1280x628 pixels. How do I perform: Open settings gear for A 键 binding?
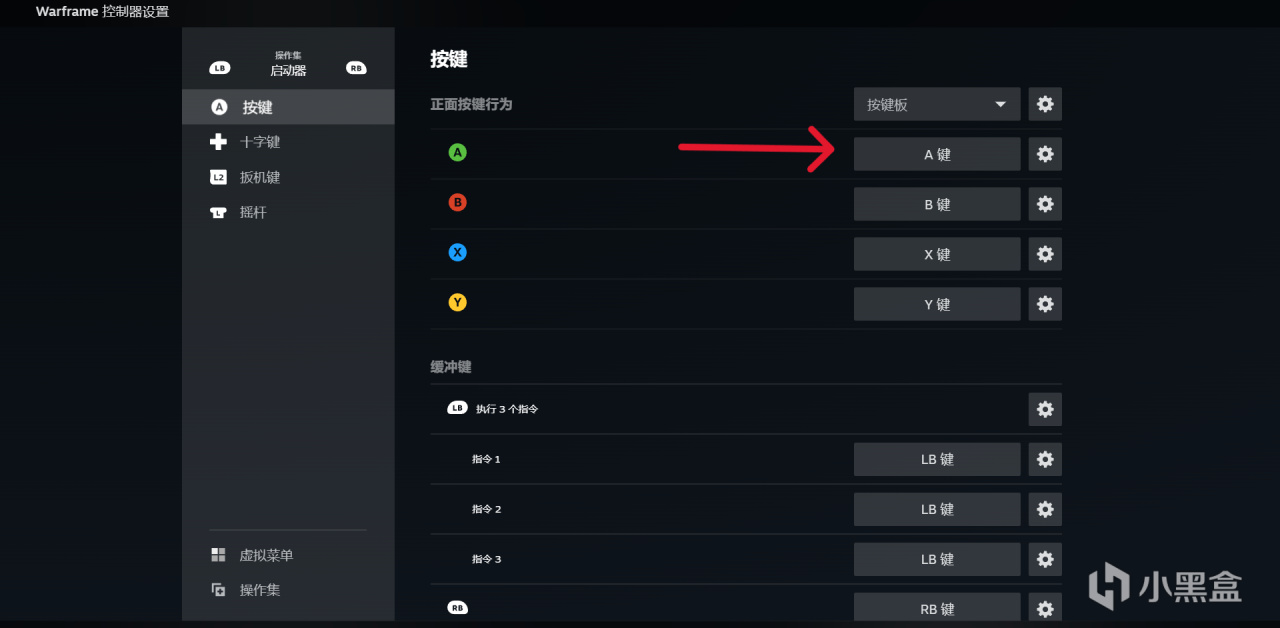click(1045, 154)
